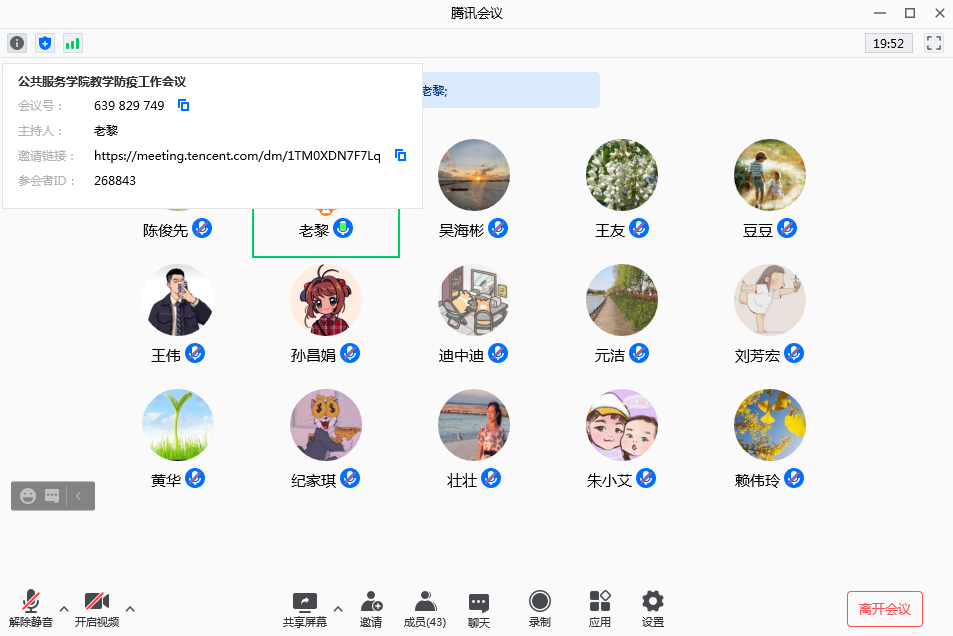Expand share screen options arrow
Screen dimensions: 953x636
(337, 608)
